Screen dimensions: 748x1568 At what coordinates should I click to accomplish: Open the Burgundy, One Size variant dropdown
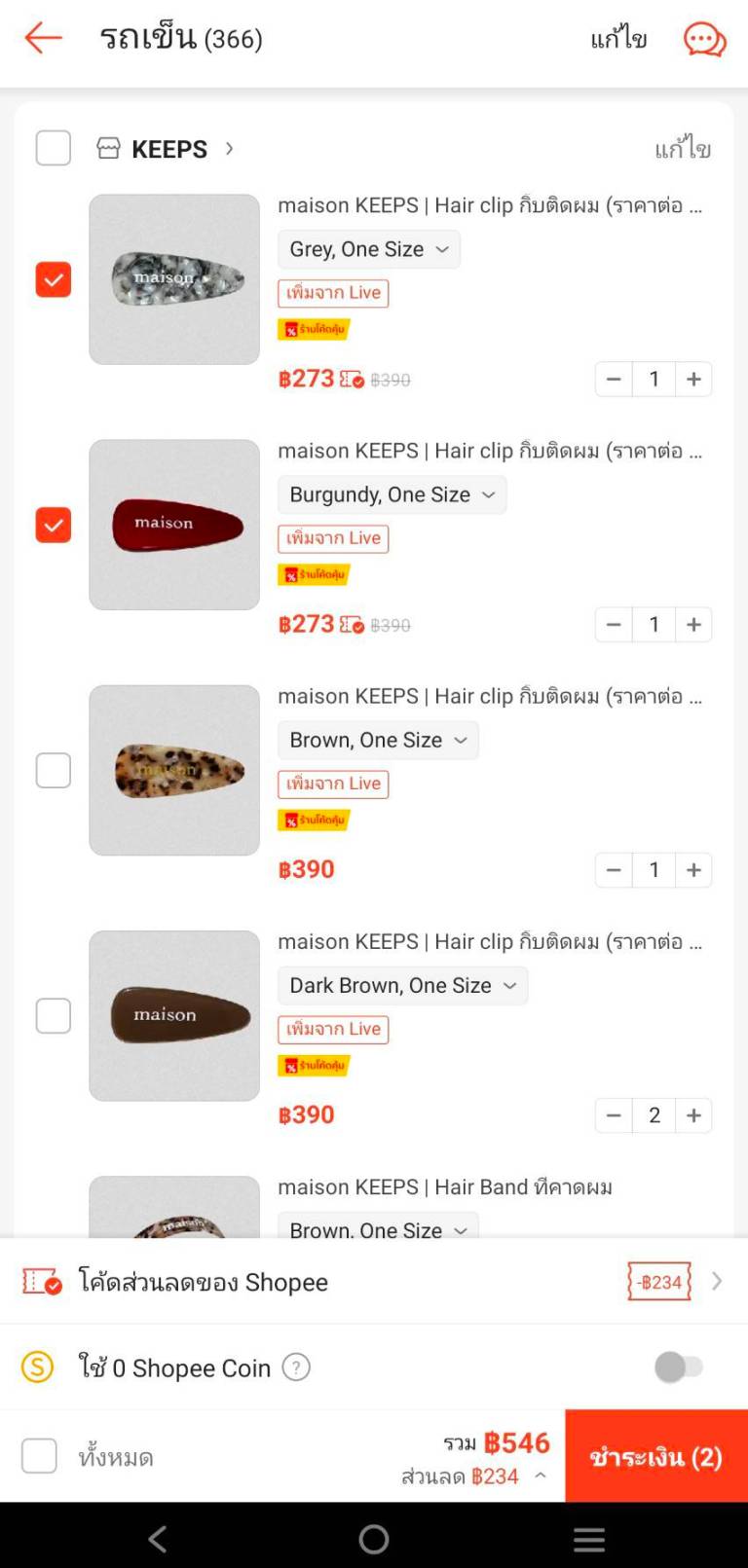(x=392, y=494)
